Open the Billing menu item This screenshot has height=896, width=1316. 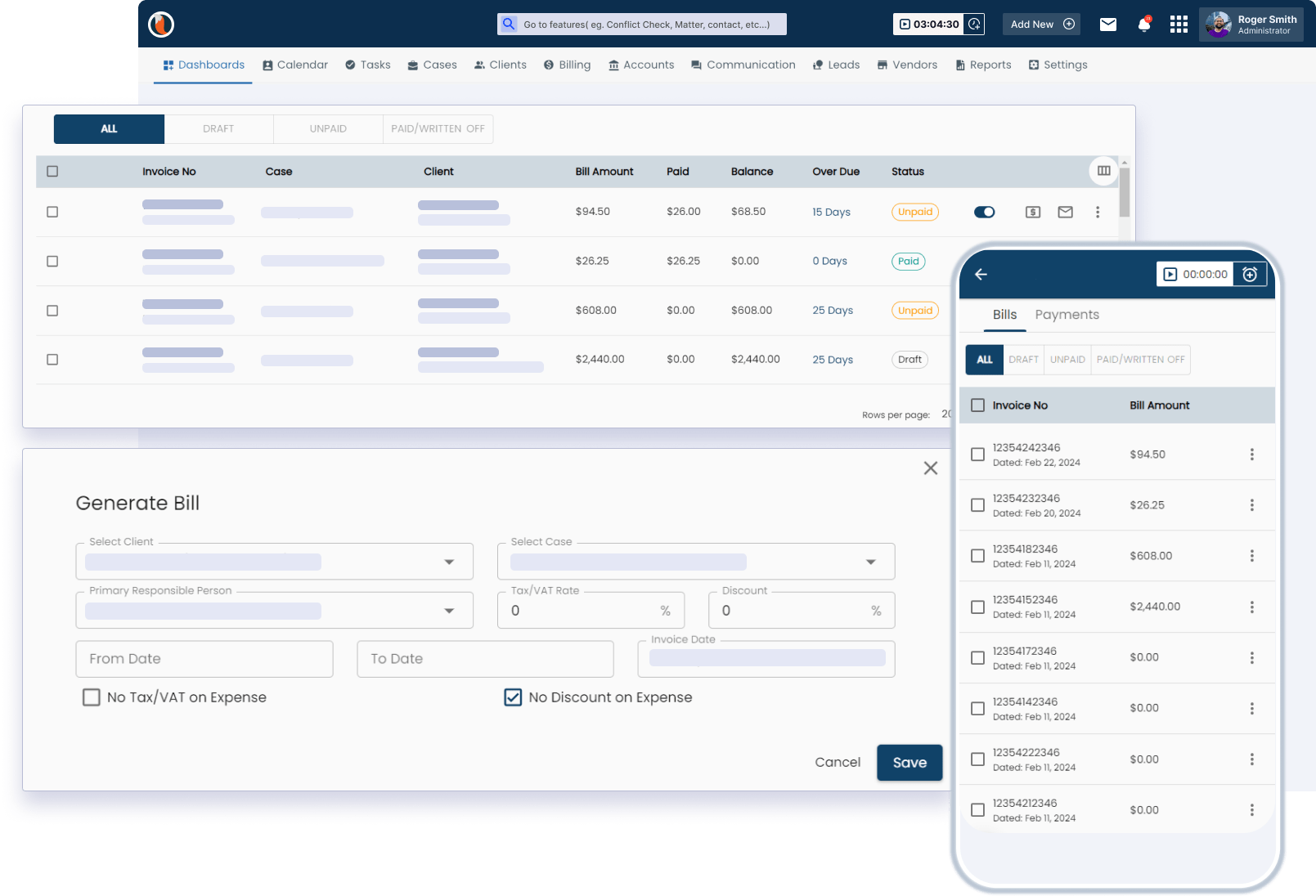567,65
